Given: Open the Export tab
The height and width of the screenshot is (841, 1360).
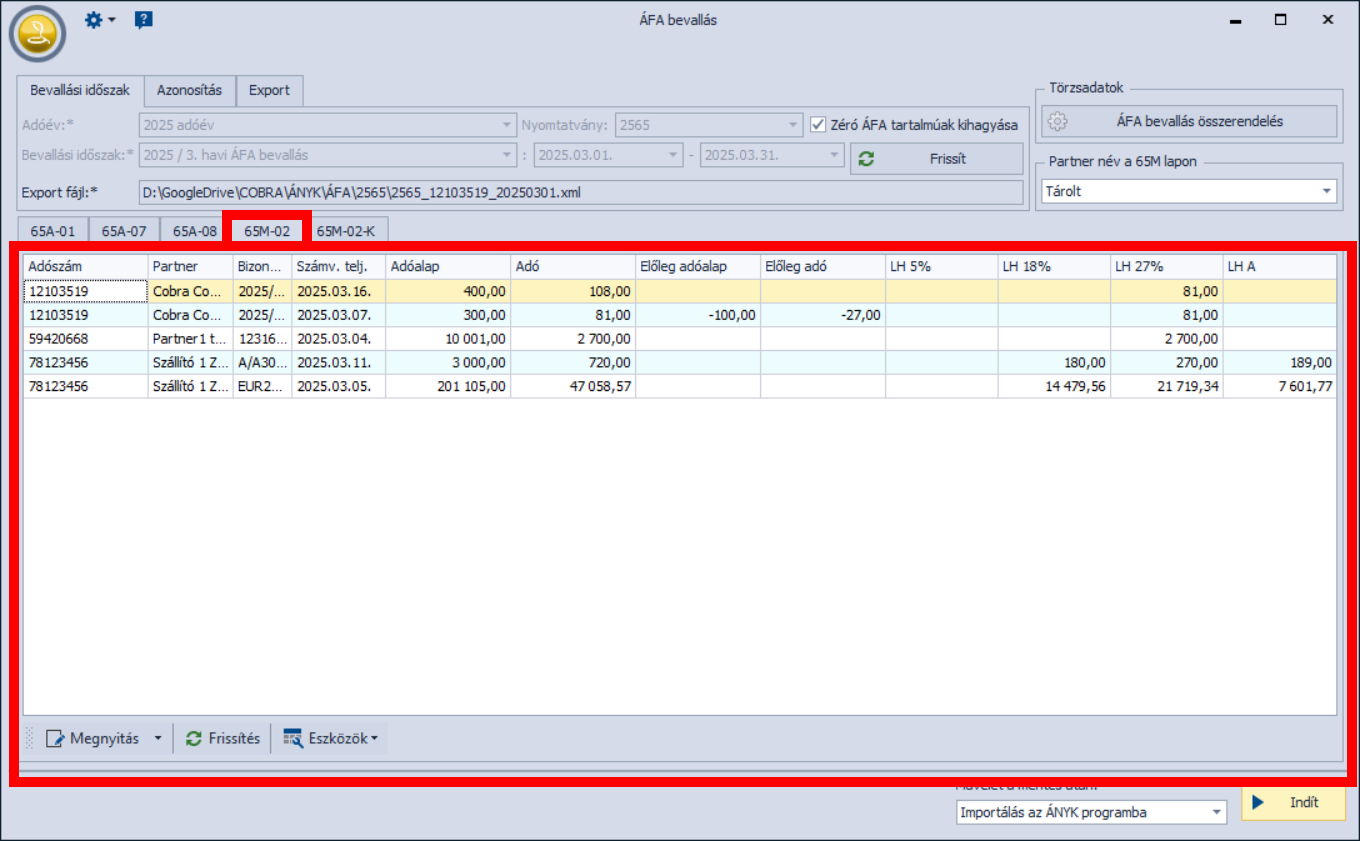Looking at the screenshot, I should (x=269, y=90).
